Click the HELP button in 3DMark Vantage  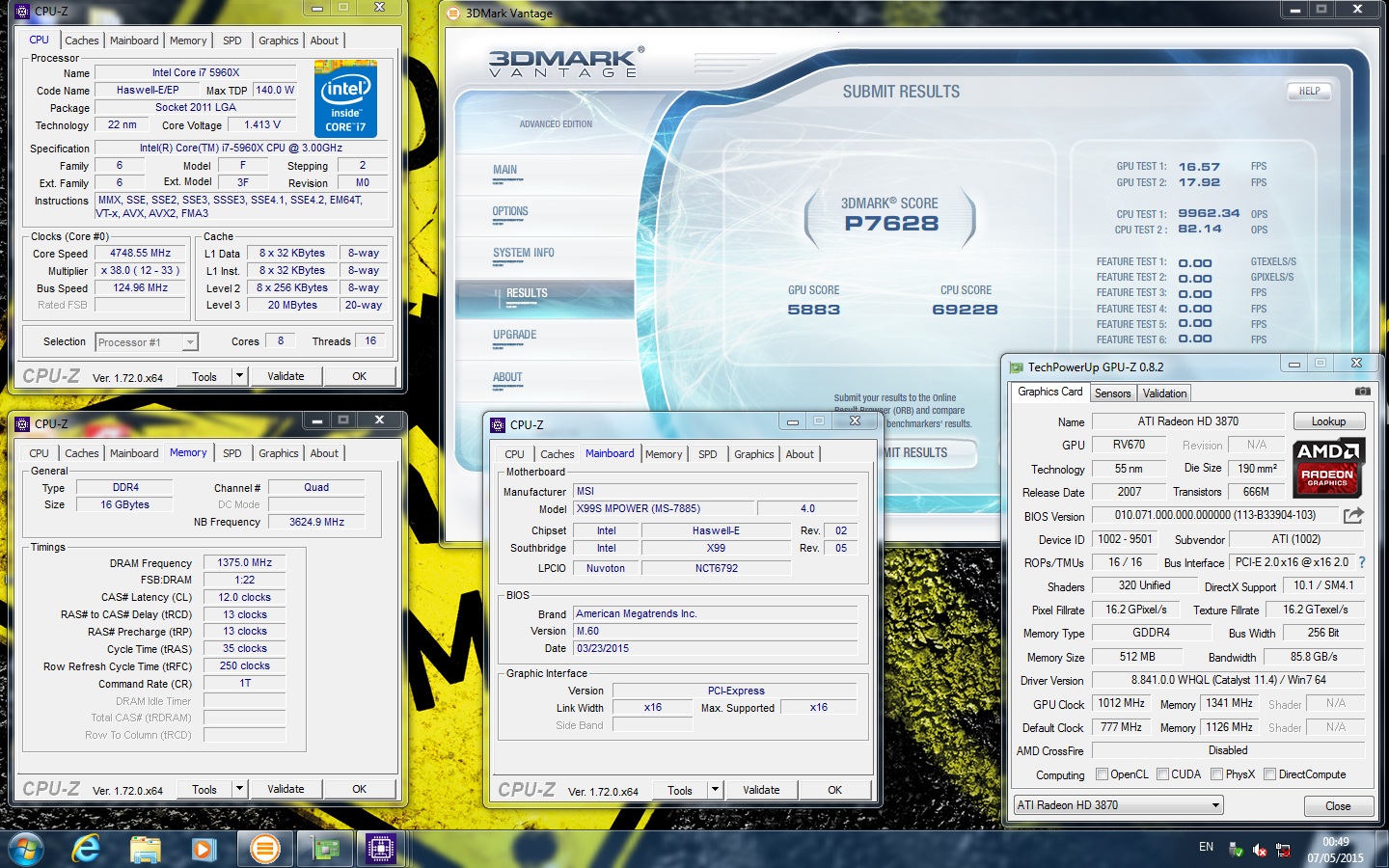(1309, 91)
